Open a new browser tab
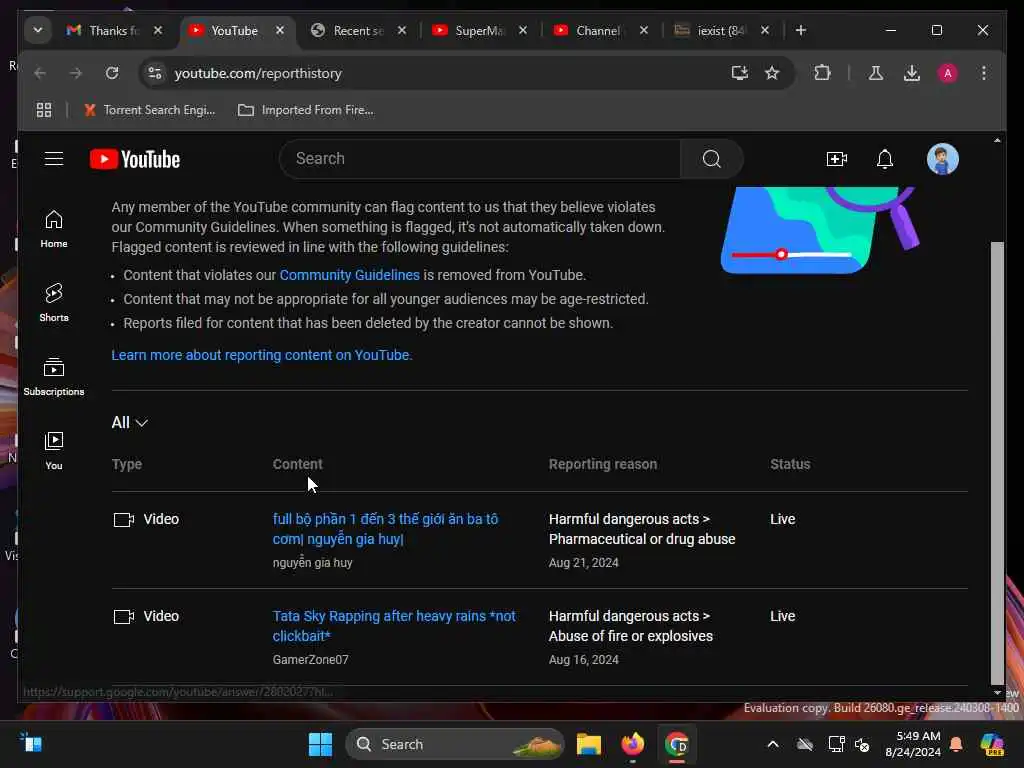 801,30
